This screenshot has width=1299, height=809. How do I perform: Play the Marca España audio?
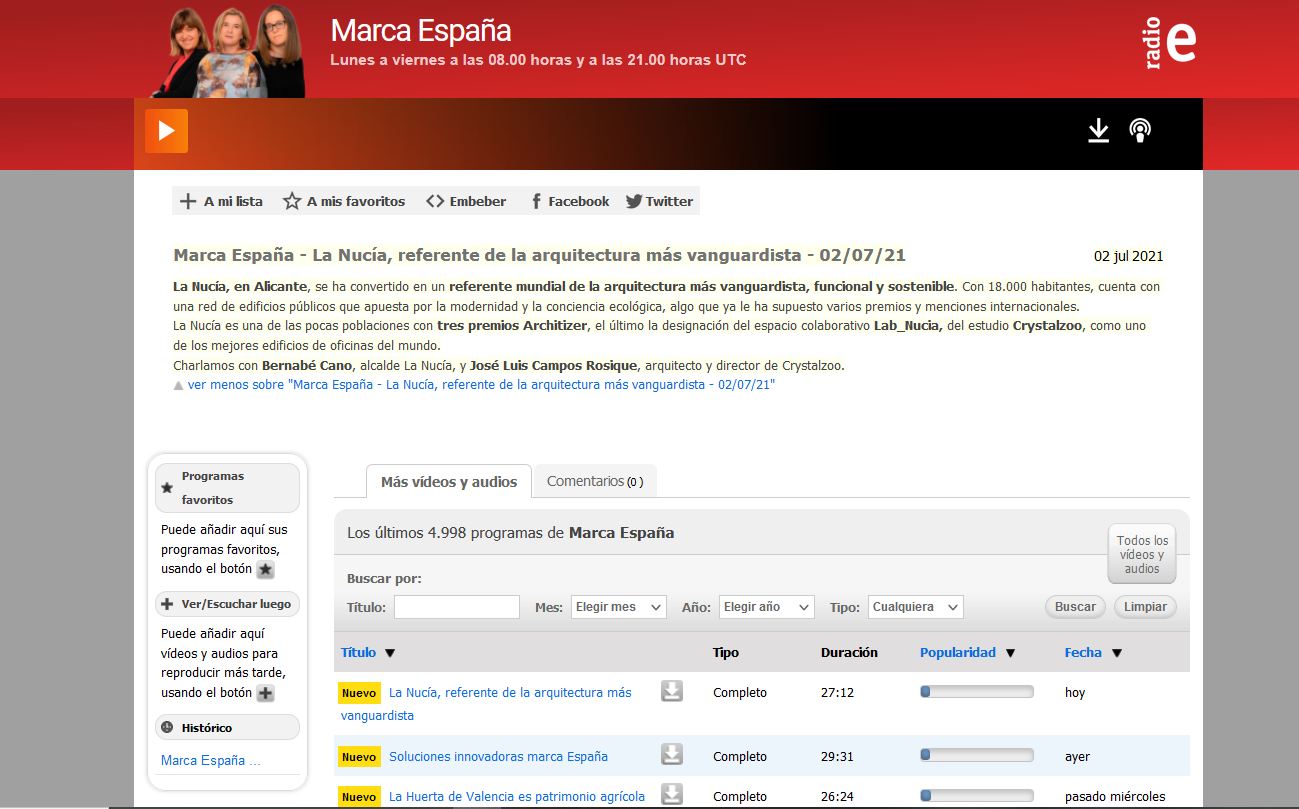166,131
